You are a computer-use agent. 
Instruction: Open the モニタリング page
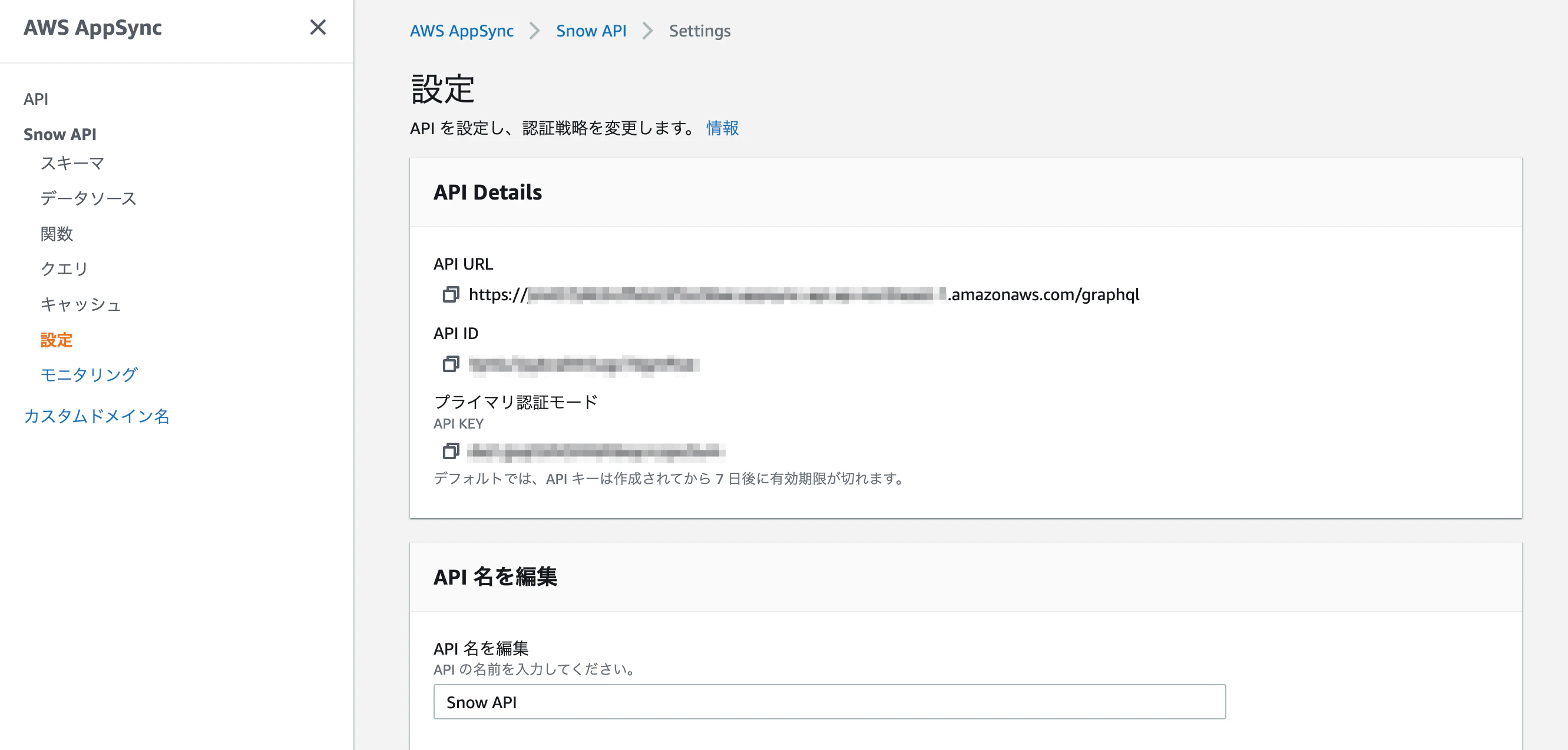tap(89, 374)
